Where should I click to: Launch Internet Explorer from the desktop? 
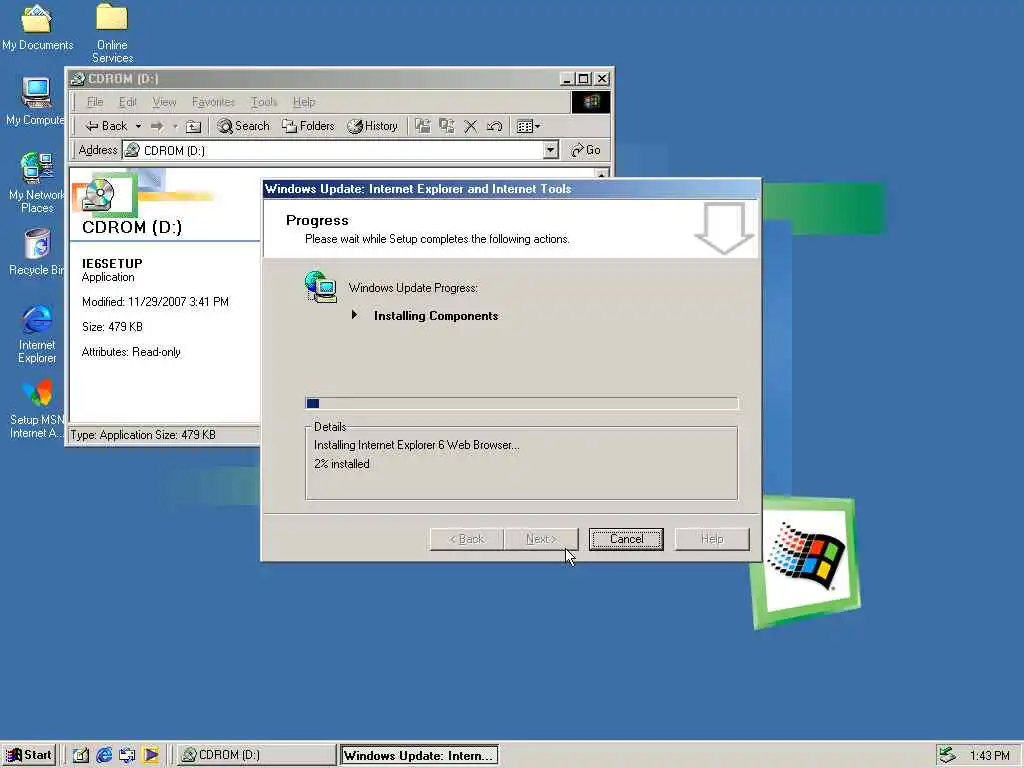click(37, 334)
